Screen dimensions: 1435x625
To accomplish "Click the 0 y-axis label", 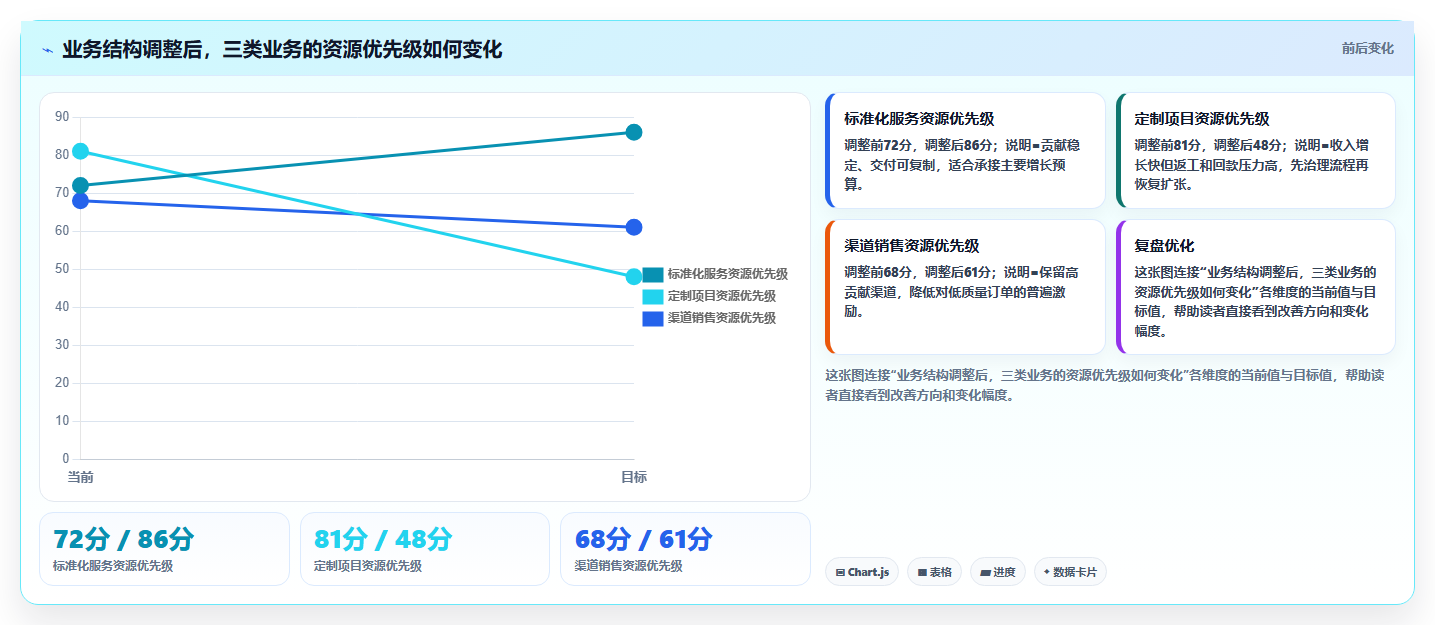I will point(66,459).
